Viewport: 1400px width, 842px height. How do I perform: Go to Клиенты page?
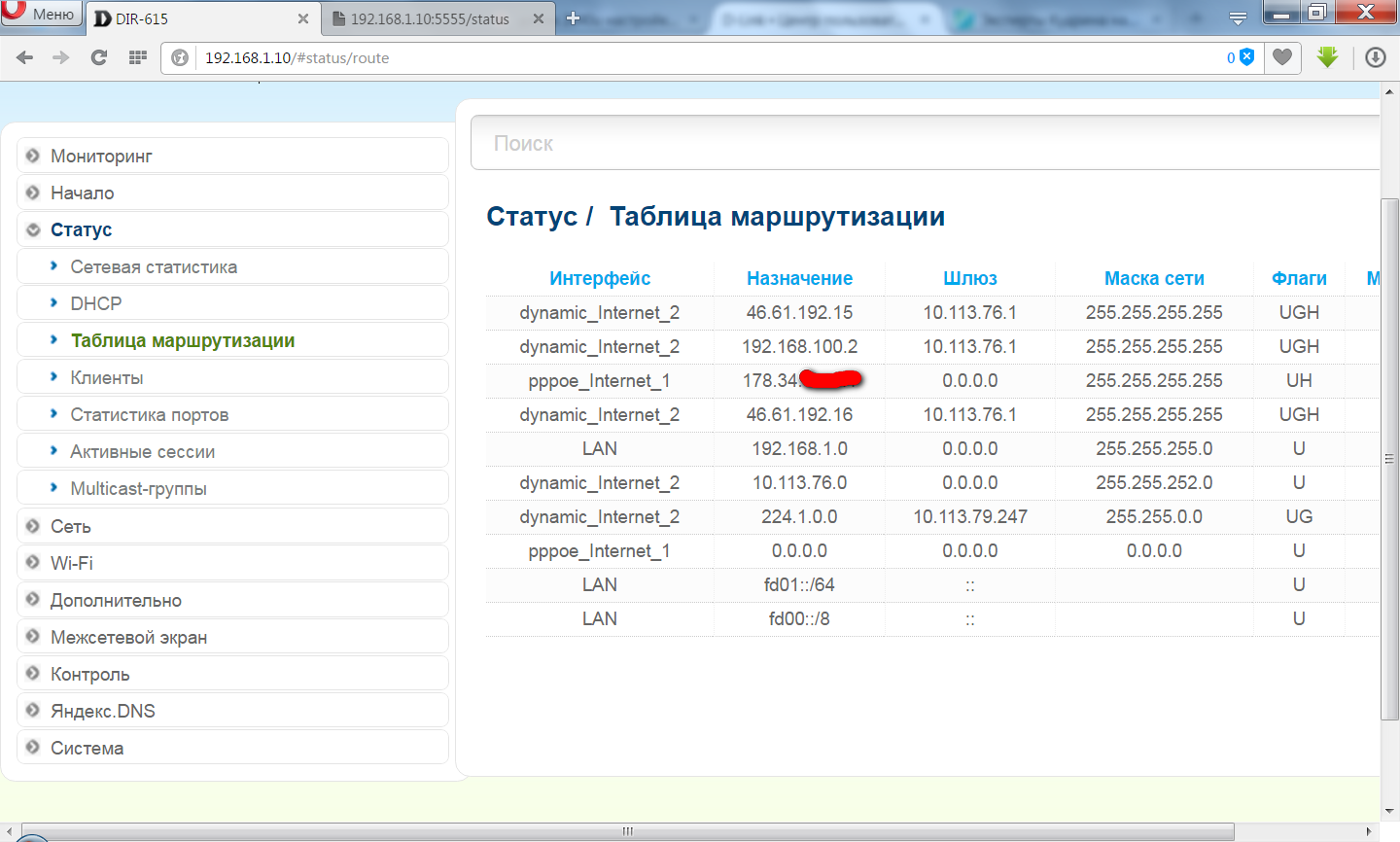tap(107, 377)
